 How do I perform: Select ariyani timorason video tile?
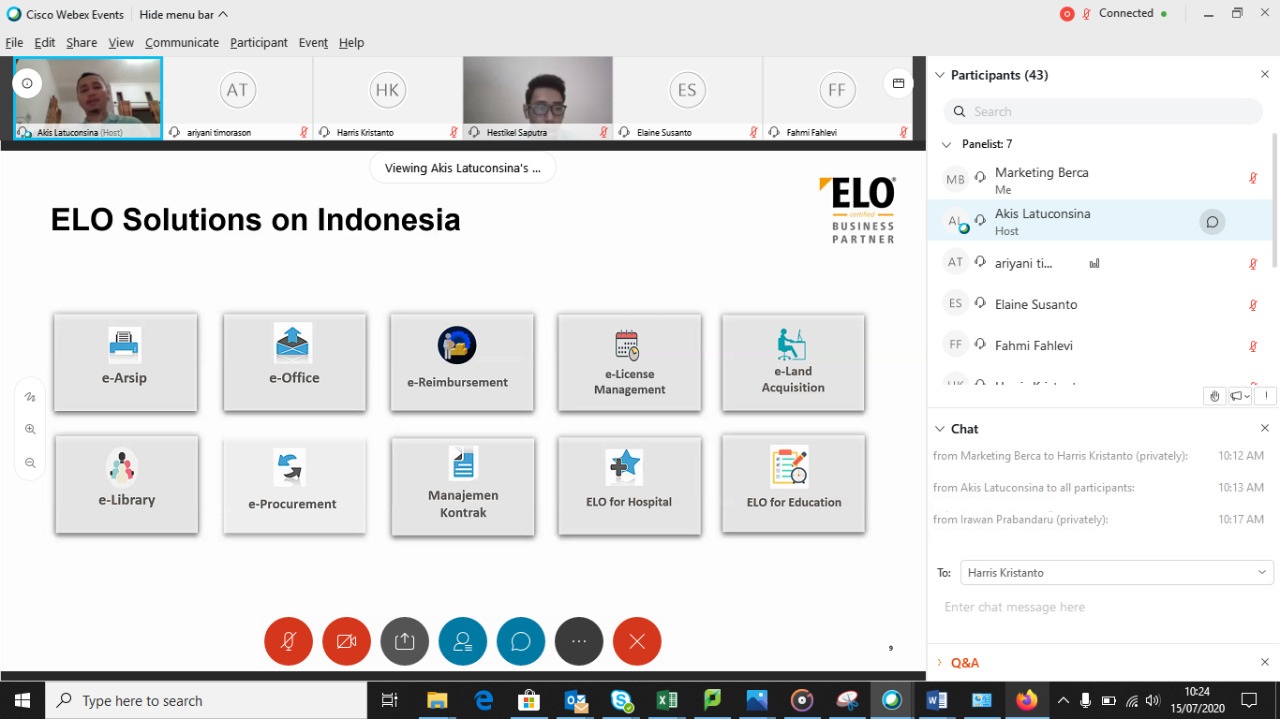pos(238,98)
